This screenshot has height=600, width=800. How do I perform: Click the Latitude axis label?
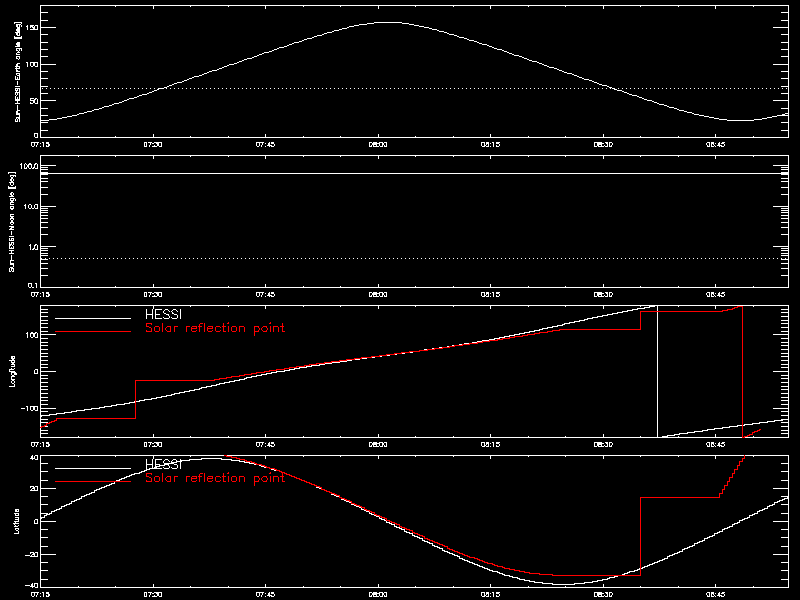point(17,521)
